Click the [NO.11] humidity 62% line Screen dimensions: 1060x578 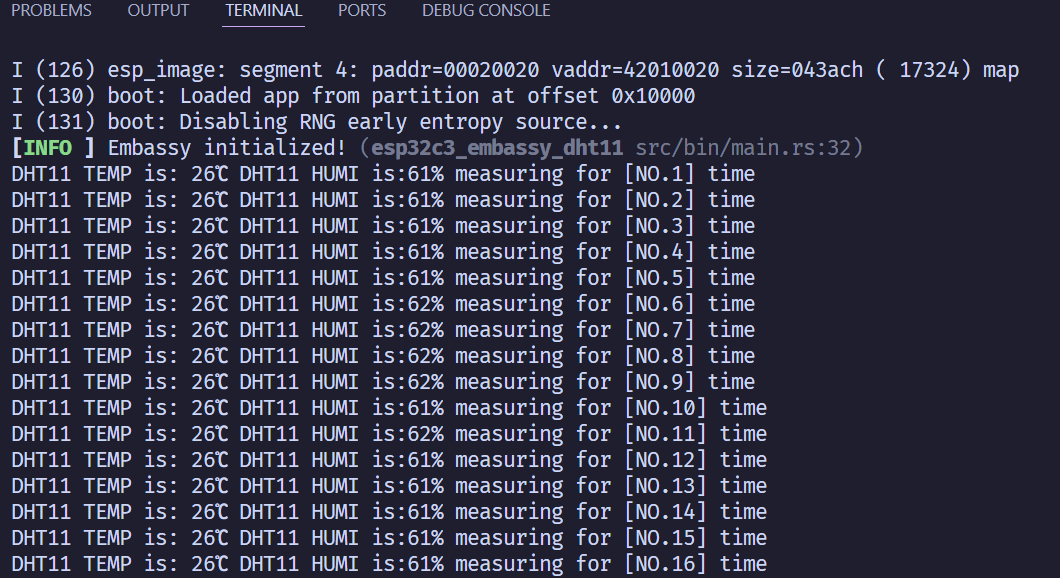point(389,433)
